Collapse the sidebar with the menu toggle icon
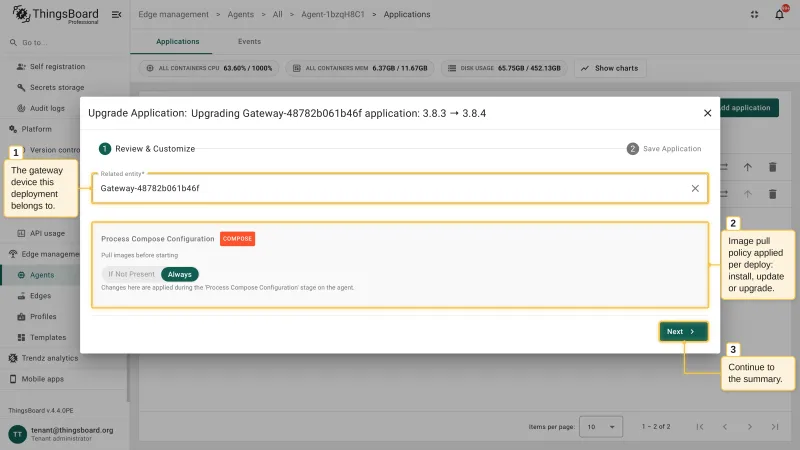800x450 pixels. pyautogui.click(x=116, y=14)
